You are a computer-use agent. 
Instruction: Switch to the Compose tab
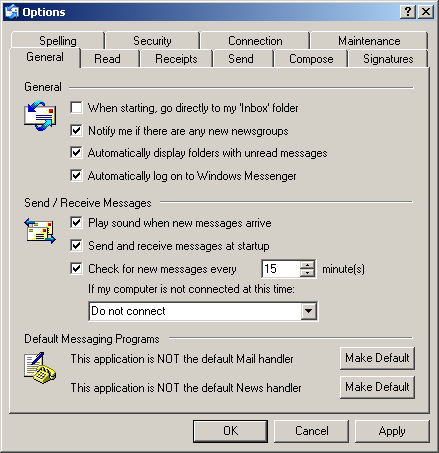(311, 59)
